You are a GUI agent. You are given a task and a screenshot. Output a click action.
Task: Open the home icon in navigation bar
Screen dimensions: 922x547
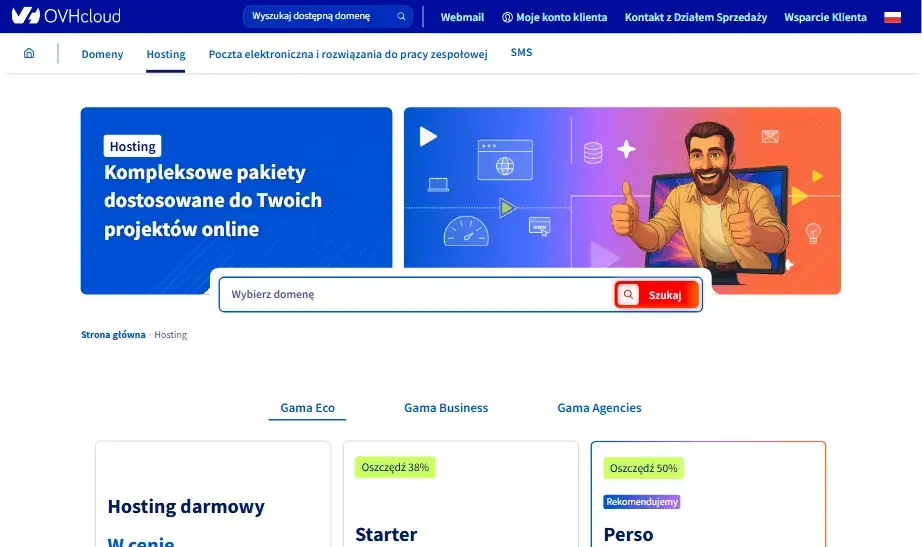[x=29, y=54]
